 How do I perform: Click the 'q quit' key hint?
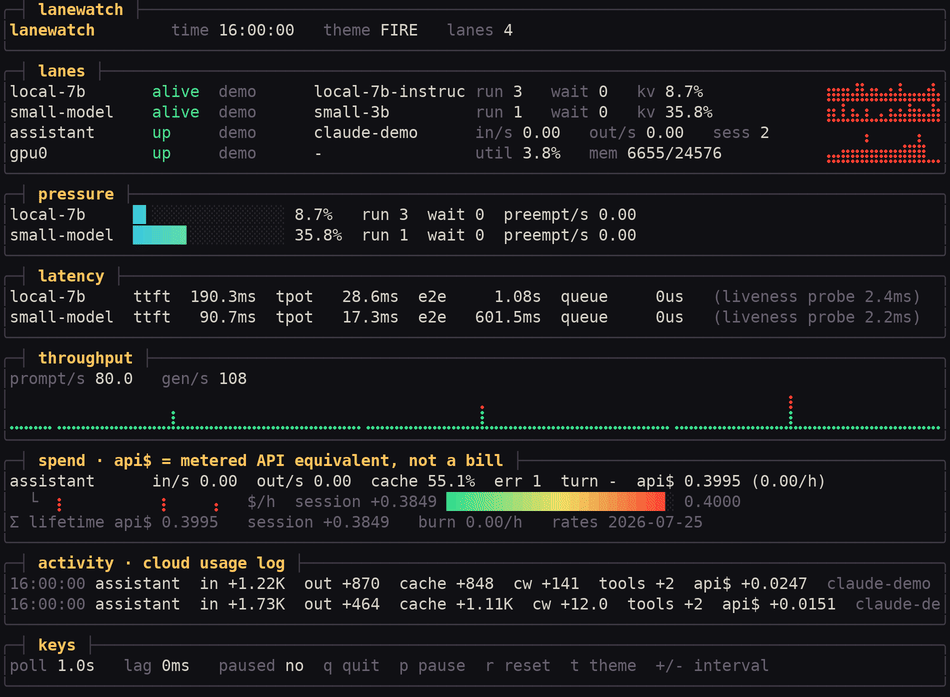(x=351, y=665)
